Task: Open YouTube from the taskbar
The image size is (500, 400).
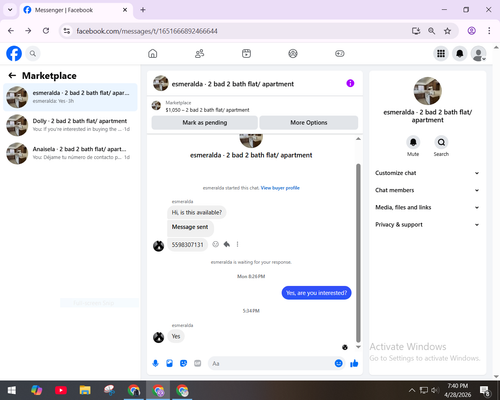Action: (61, 390)
